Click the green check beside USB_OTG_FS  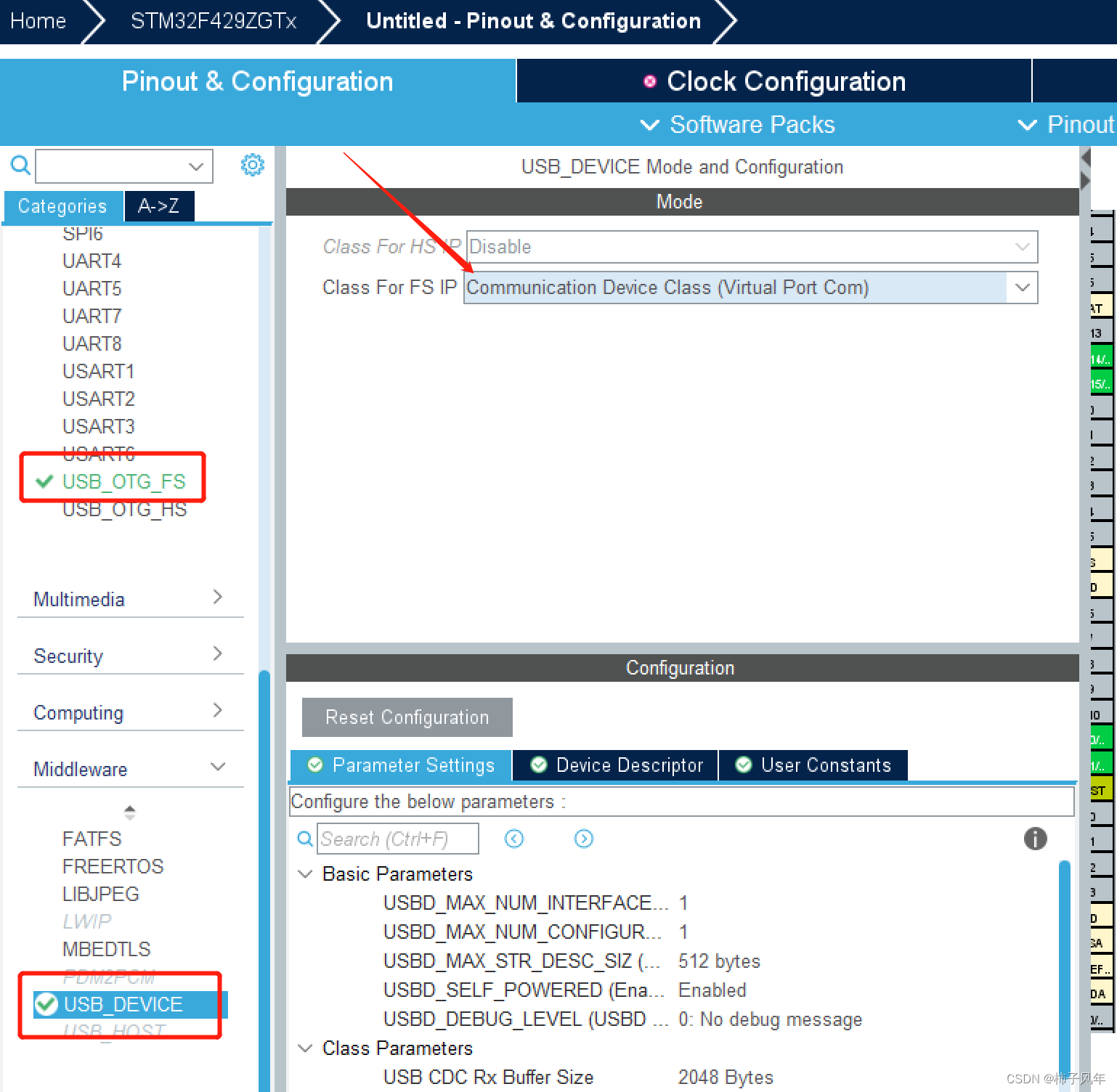(44, 481)
